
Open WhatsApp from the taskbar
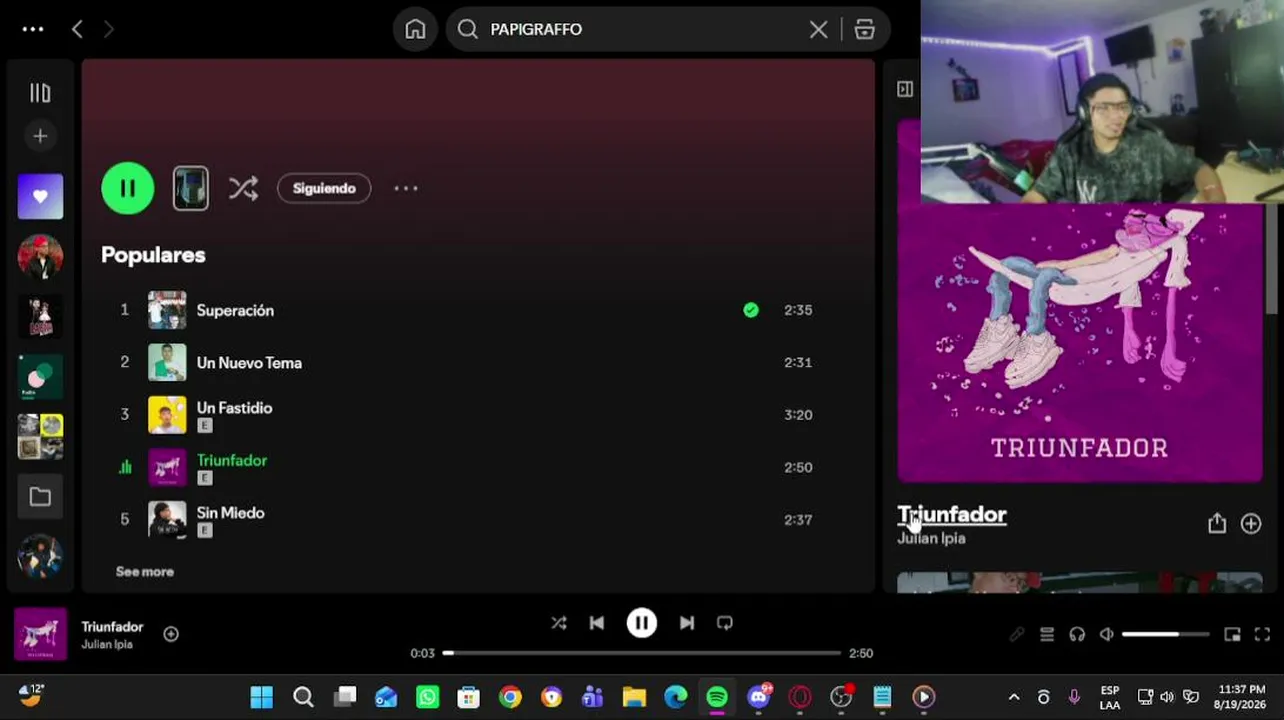coord(427,697)
